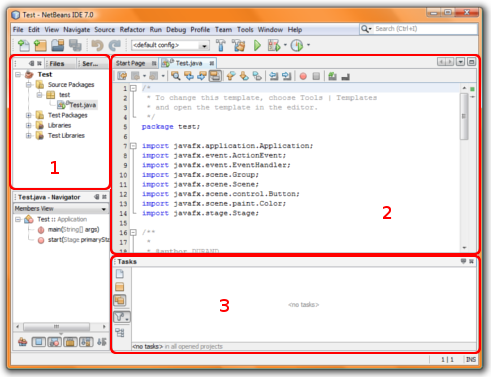Screen dimensions: 491x377
Task: Click Find Previous Occurrence in editor toolbar
Action: point(189,76)
